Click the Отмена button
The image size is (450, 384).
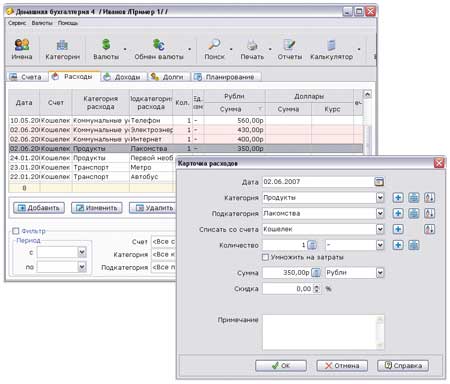click(x=342, y=366)
